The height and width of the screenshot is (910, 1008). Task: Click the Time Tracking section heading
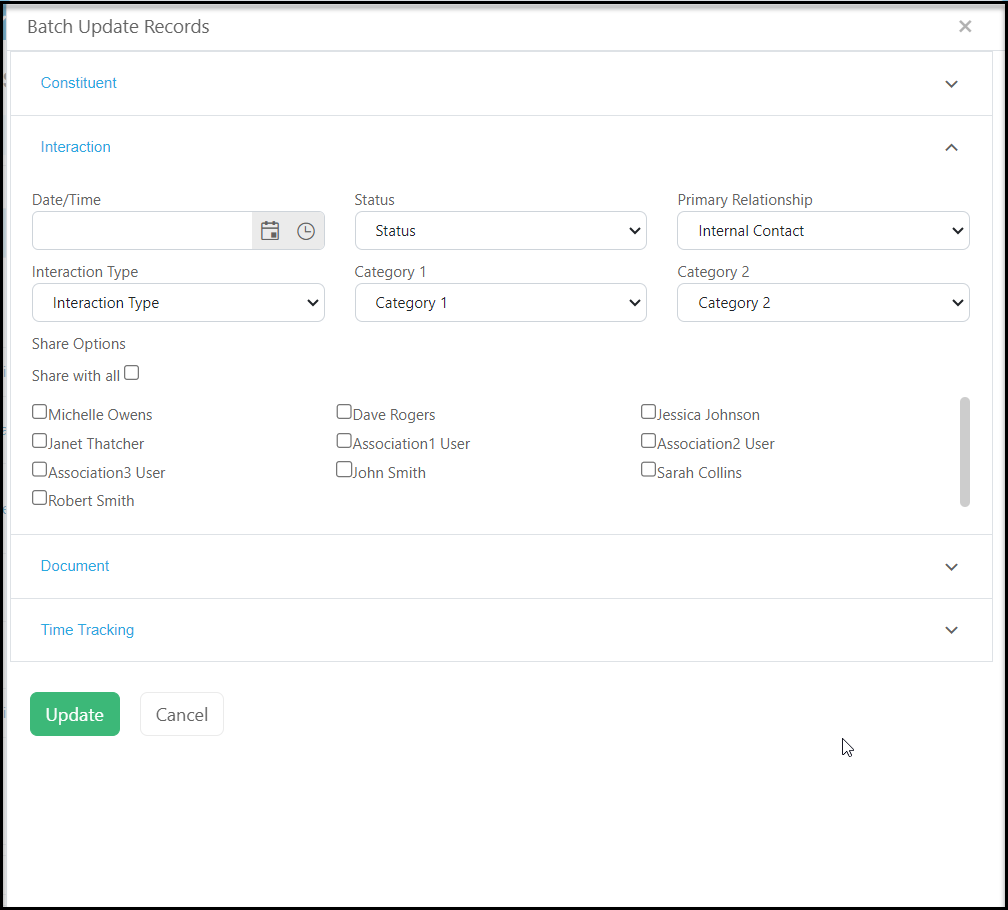87,630
